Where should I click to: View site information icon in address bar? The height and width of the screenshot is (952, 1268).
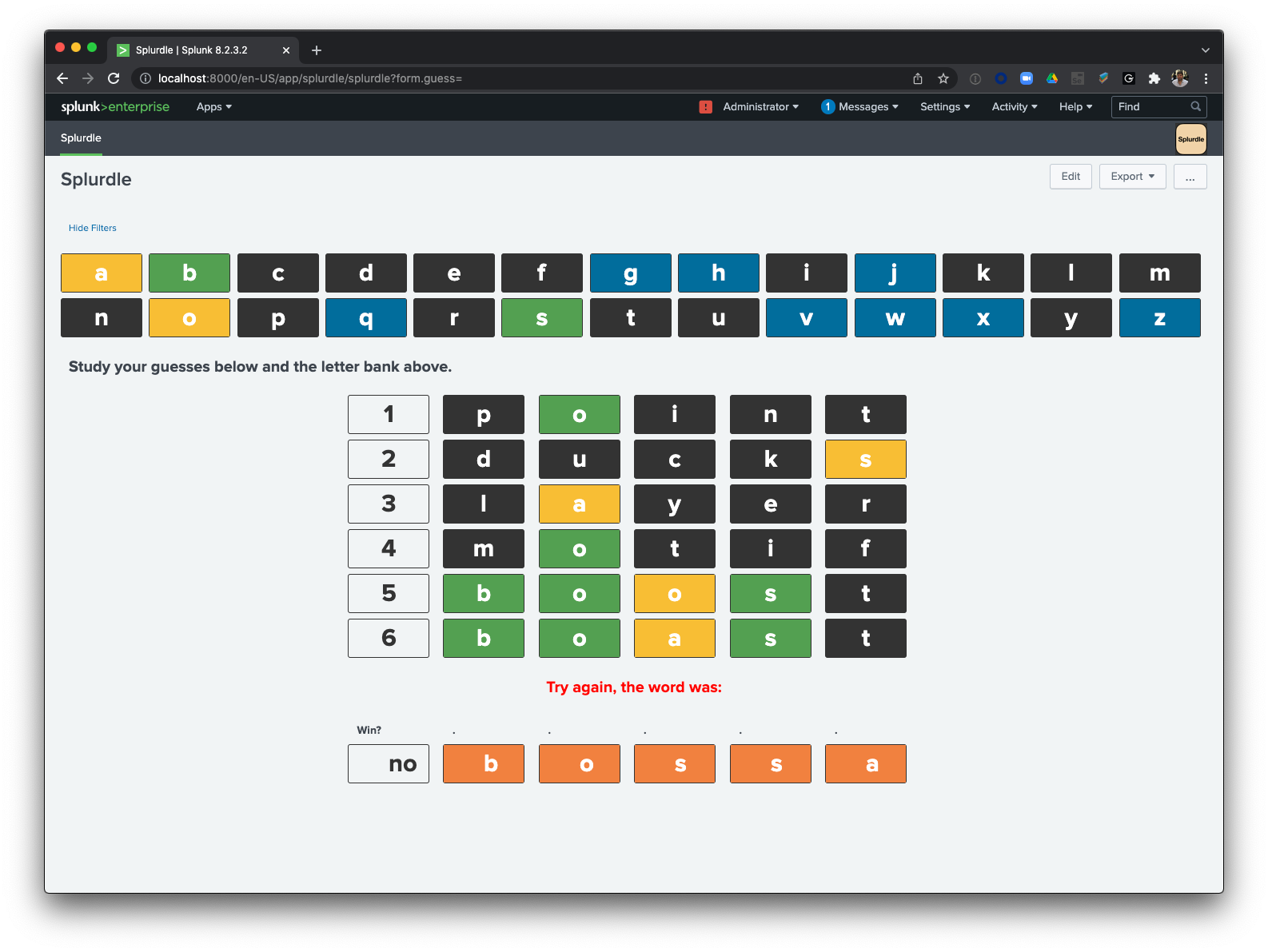[146, 78]
